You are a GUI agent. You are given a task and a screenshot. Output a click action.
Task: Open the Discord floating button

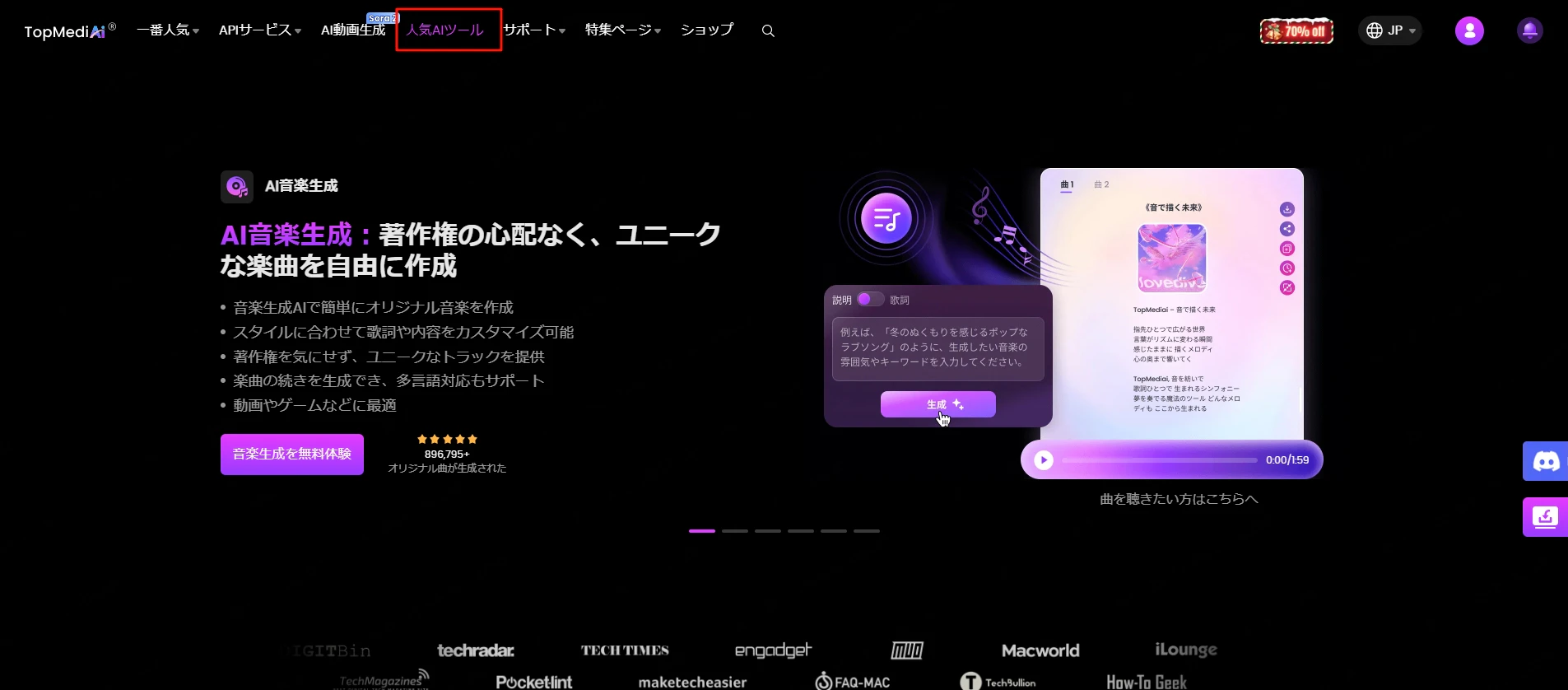[x=1545, y=461]
